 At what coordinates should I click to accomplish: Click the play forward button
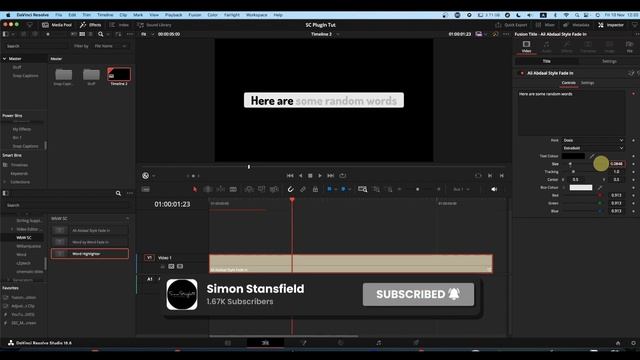tap(320, 176)
